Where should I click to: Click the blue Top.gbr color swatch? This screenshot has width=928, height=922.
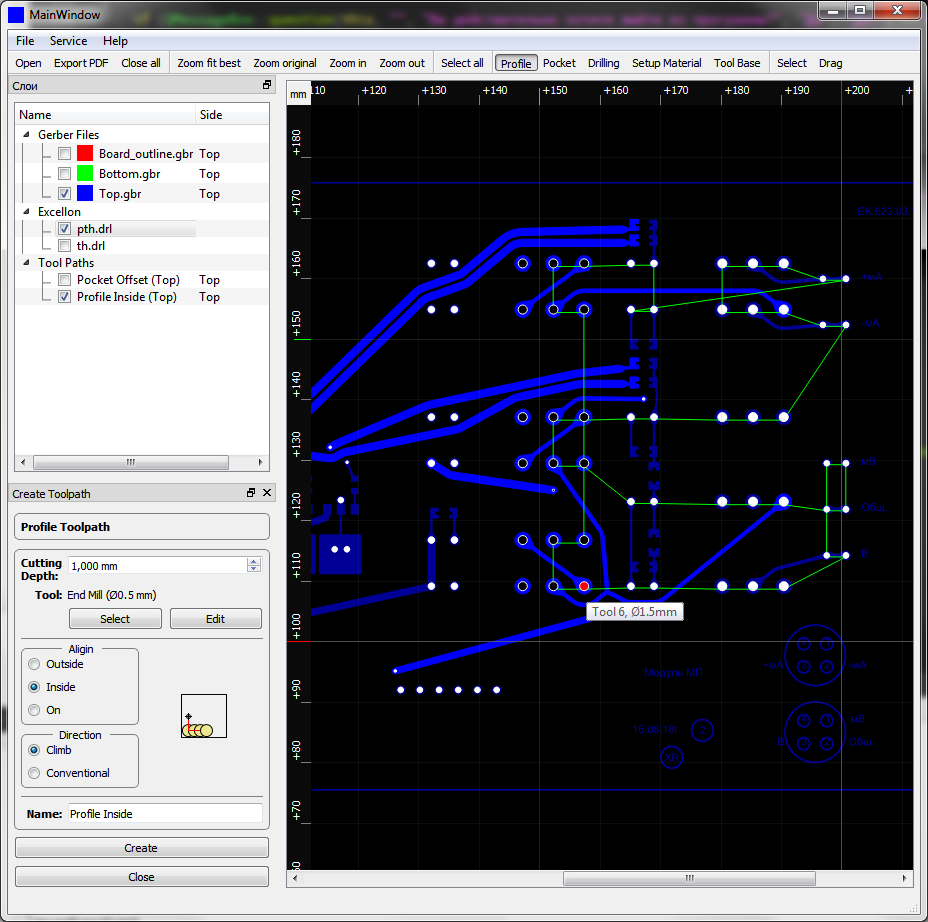pyautogui.click(x=85, y=194)
